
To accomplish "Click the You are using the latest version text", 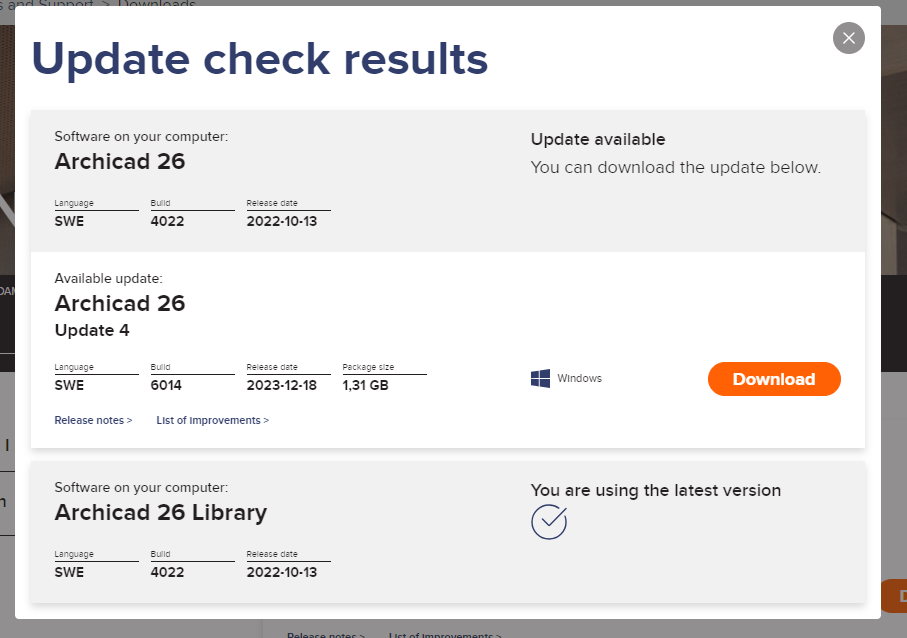I will point(655,490).
